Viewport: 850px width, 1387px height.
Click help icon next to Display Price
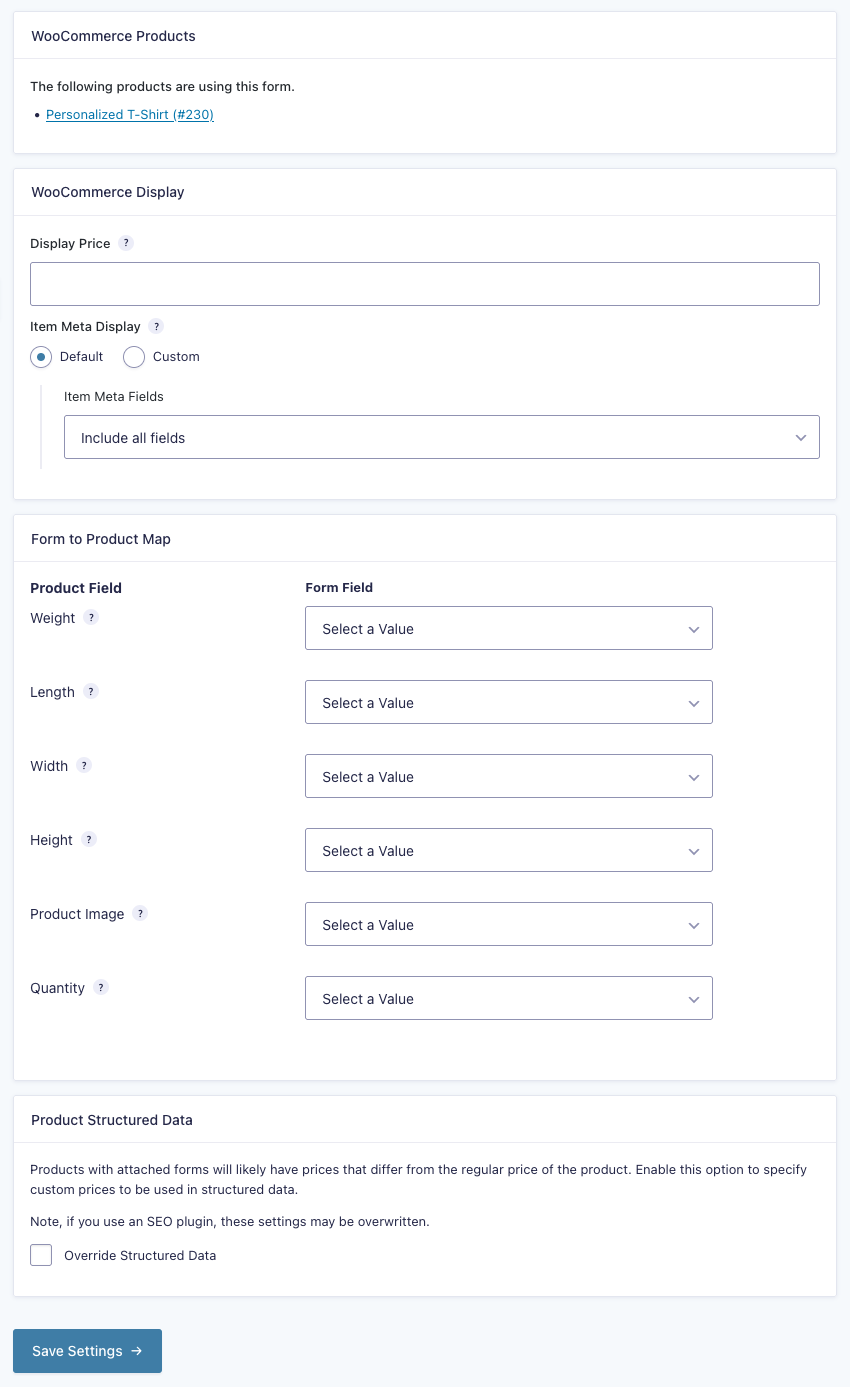[x=126, y=243]
